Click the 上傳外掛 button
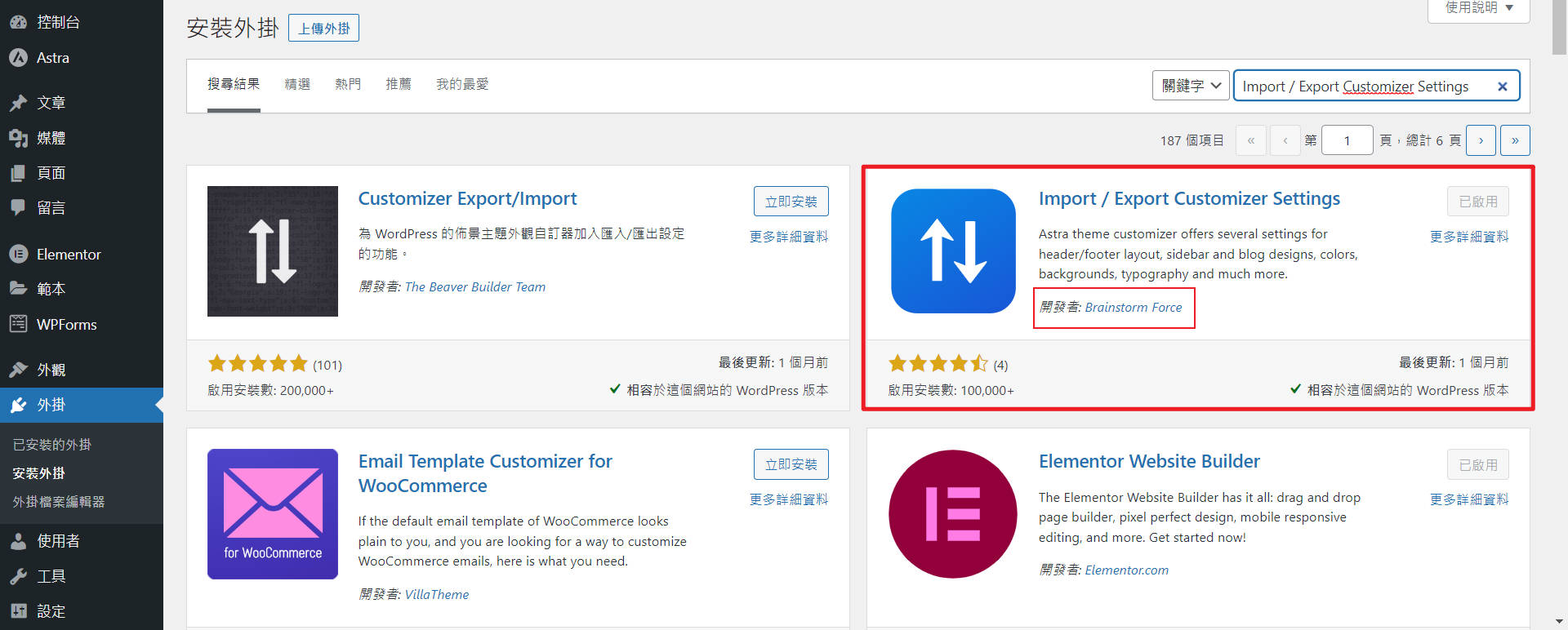This screenshot has width=1568, height=630. pyautogui.click(x=324, y=29)
